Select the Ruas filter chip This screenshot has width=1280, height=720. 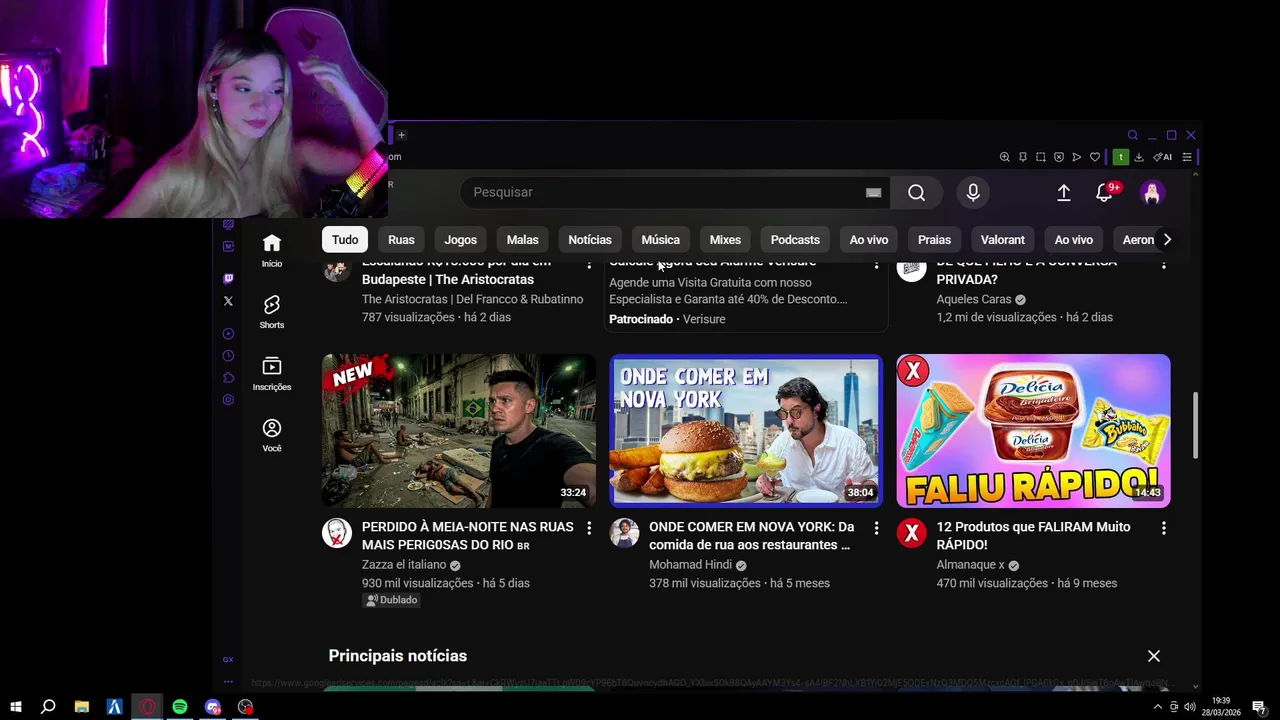(401, 240)
